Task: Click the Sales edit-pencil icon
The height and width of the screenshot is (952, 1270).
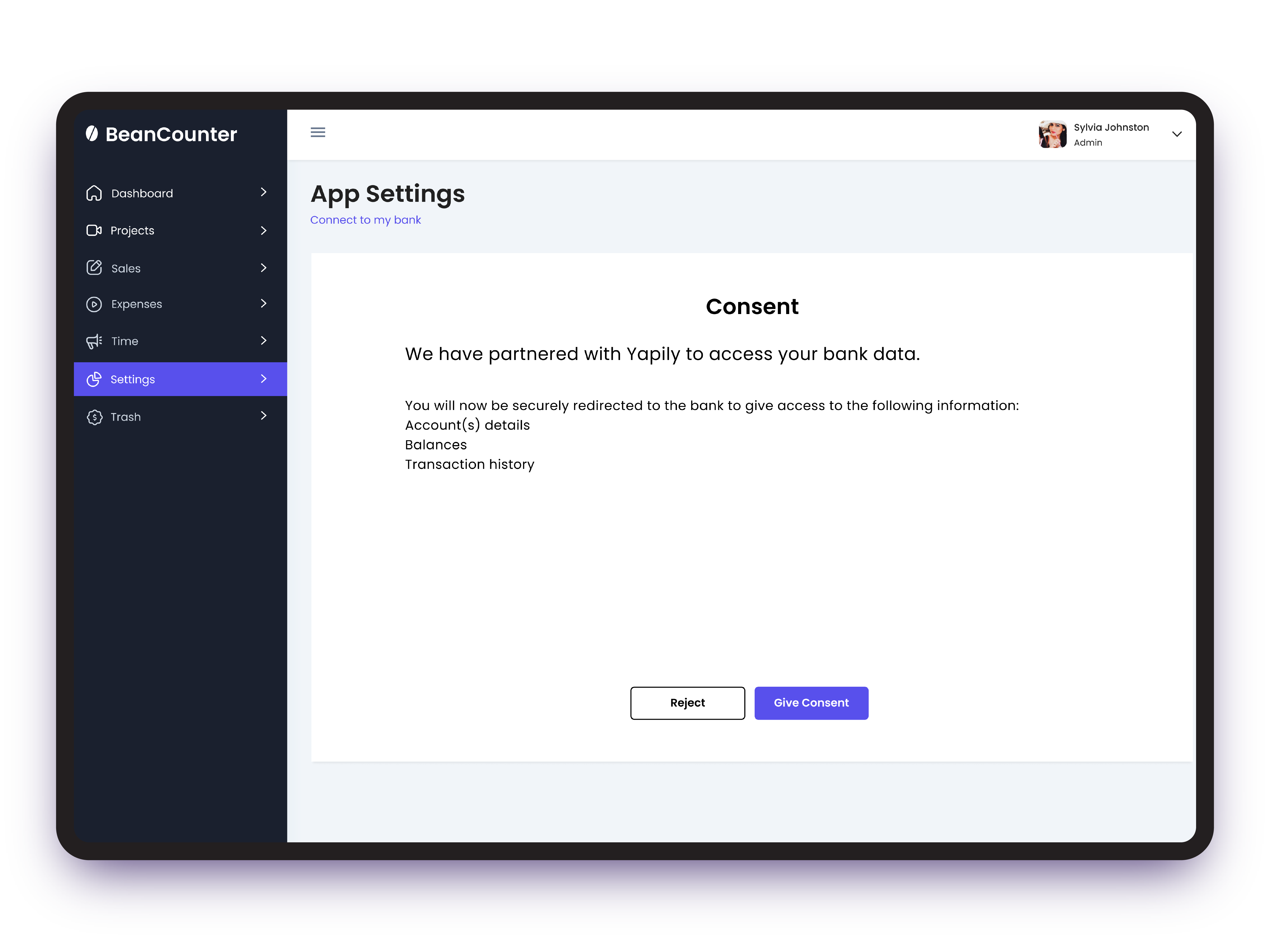Action: (x=94, y=267)
